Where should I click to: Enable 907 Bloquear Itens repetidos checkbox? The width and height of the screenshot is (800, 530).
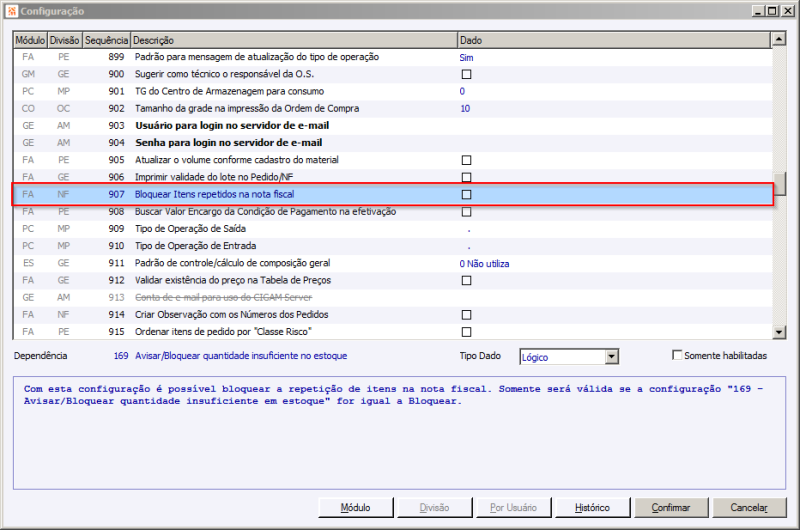(466, 194)
